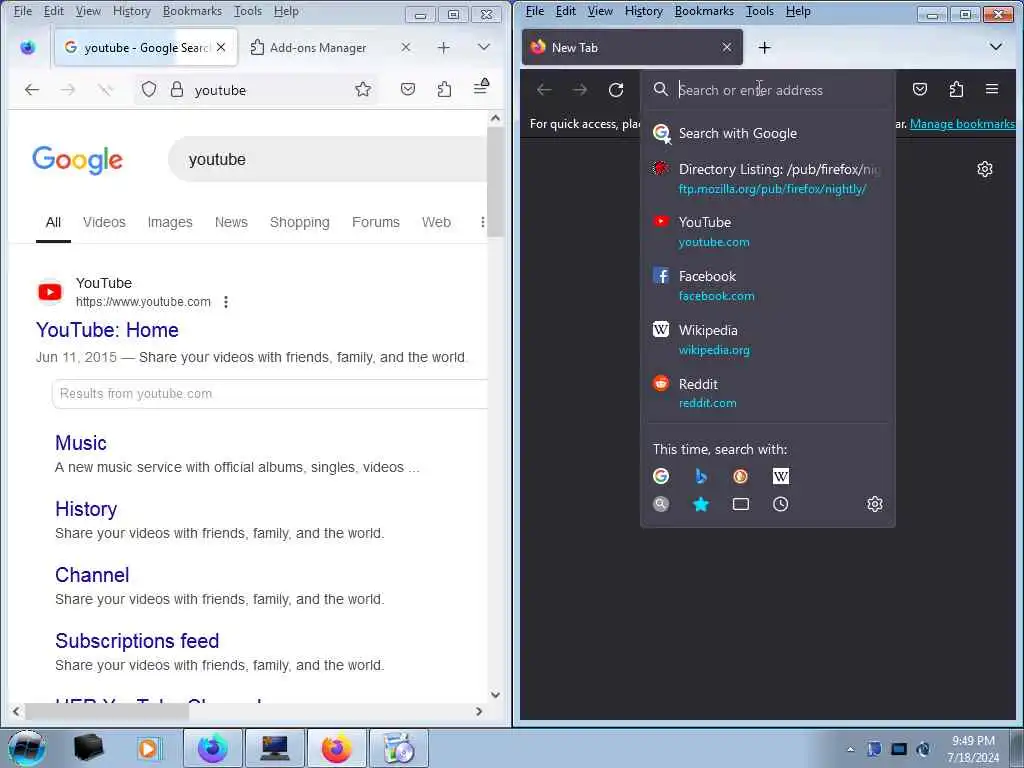Click the Tabs search shortcut icon

(x=741, y=504)
